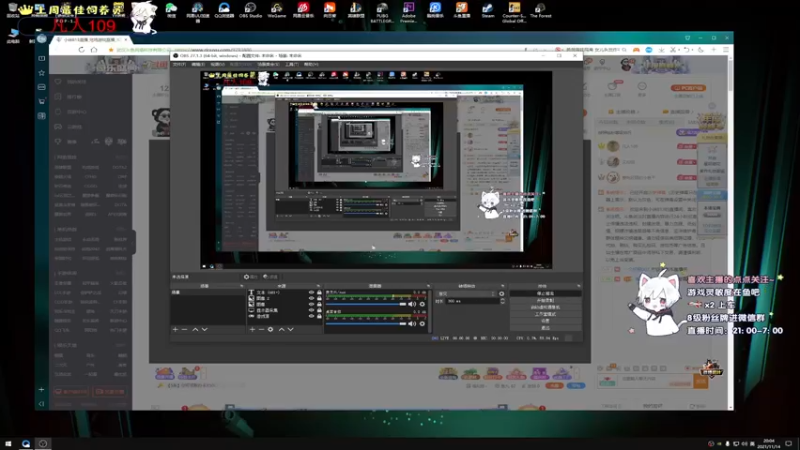
Task: Toggle lock on Image 2 source
Action: click(x=319, y=298)
